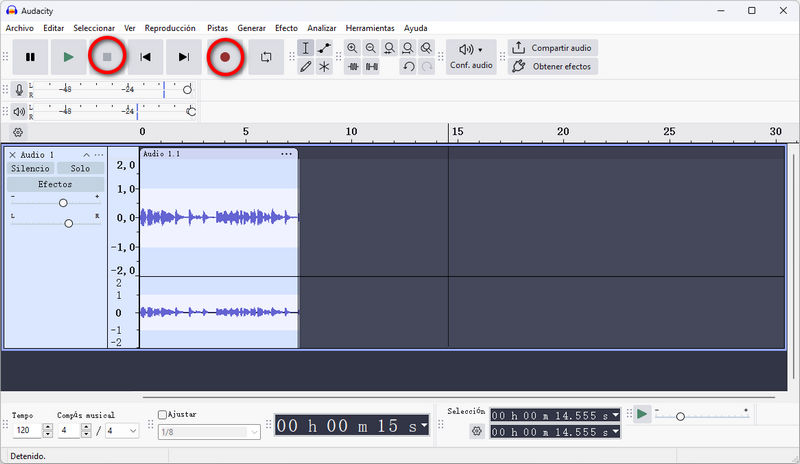Select the Multi-tool asterisk icon
The image size is (800, 464).
click(324, 66)
